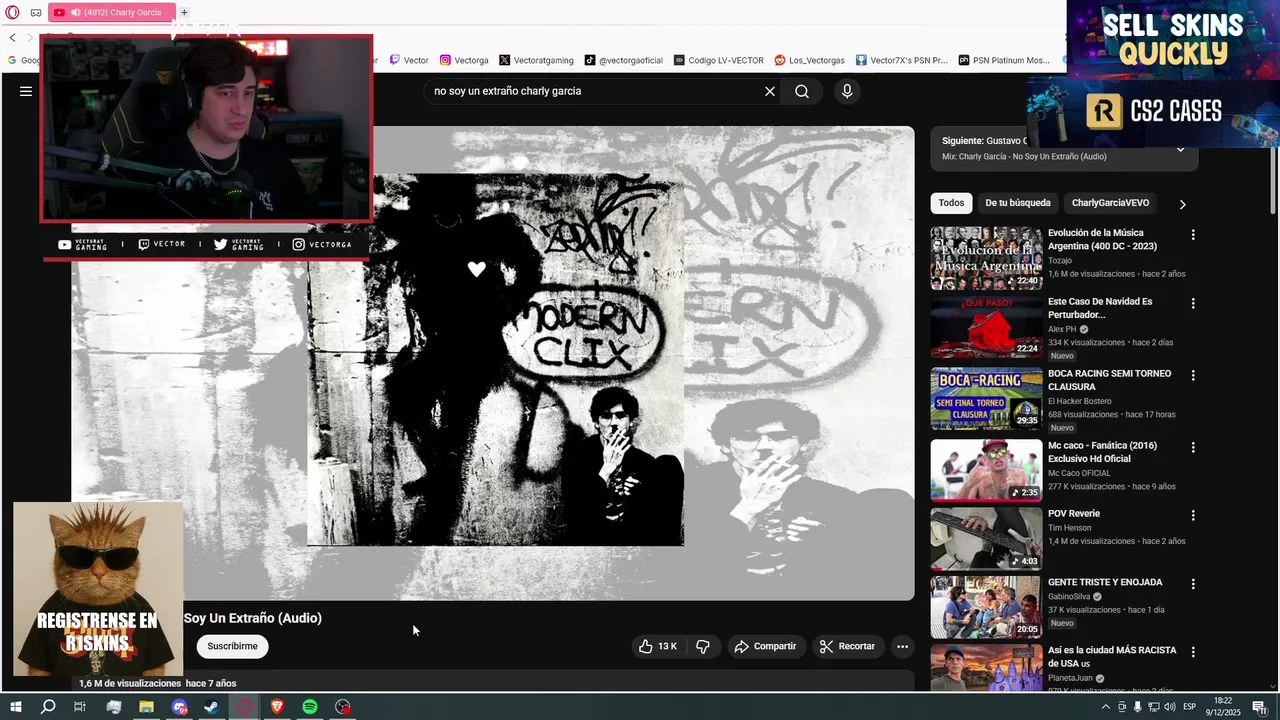Open the Los_Vectorgas Reddit bookmark
1280x720 pixels.
click(x=809, y=60)
